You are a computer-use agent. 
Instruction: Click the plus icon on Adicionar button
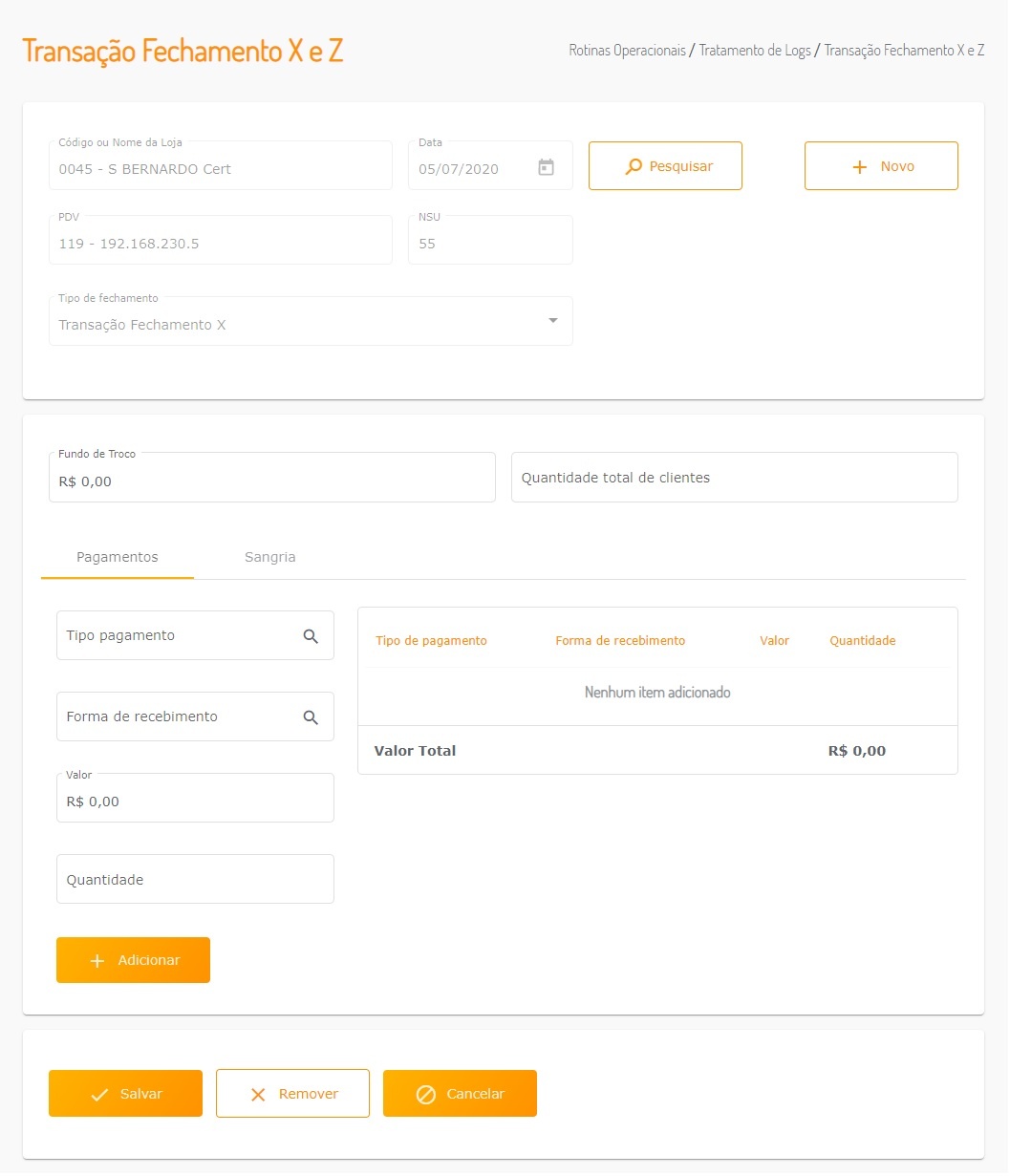(97, 961)
